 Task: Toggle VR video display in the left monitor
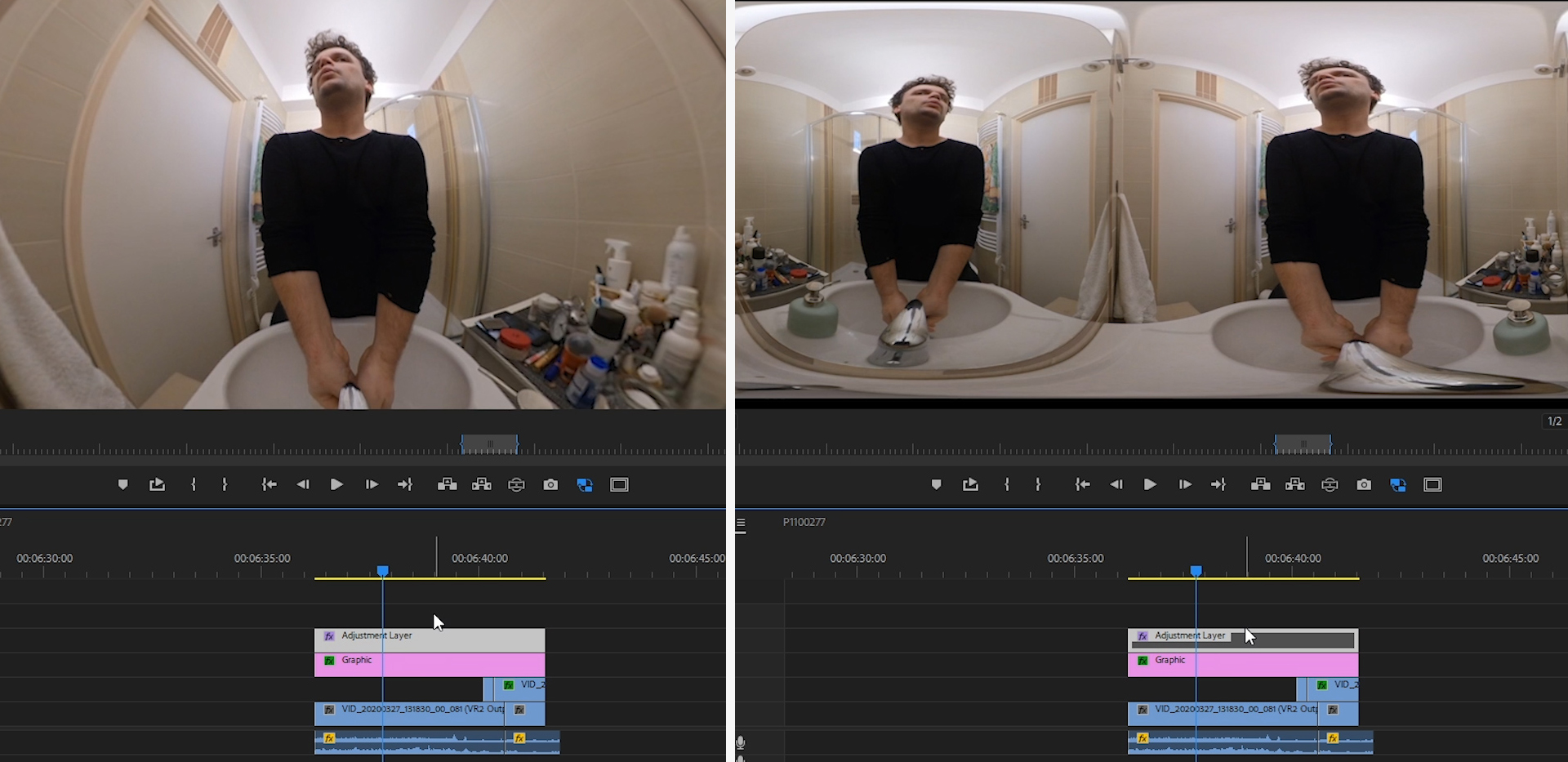pos(516,484)
